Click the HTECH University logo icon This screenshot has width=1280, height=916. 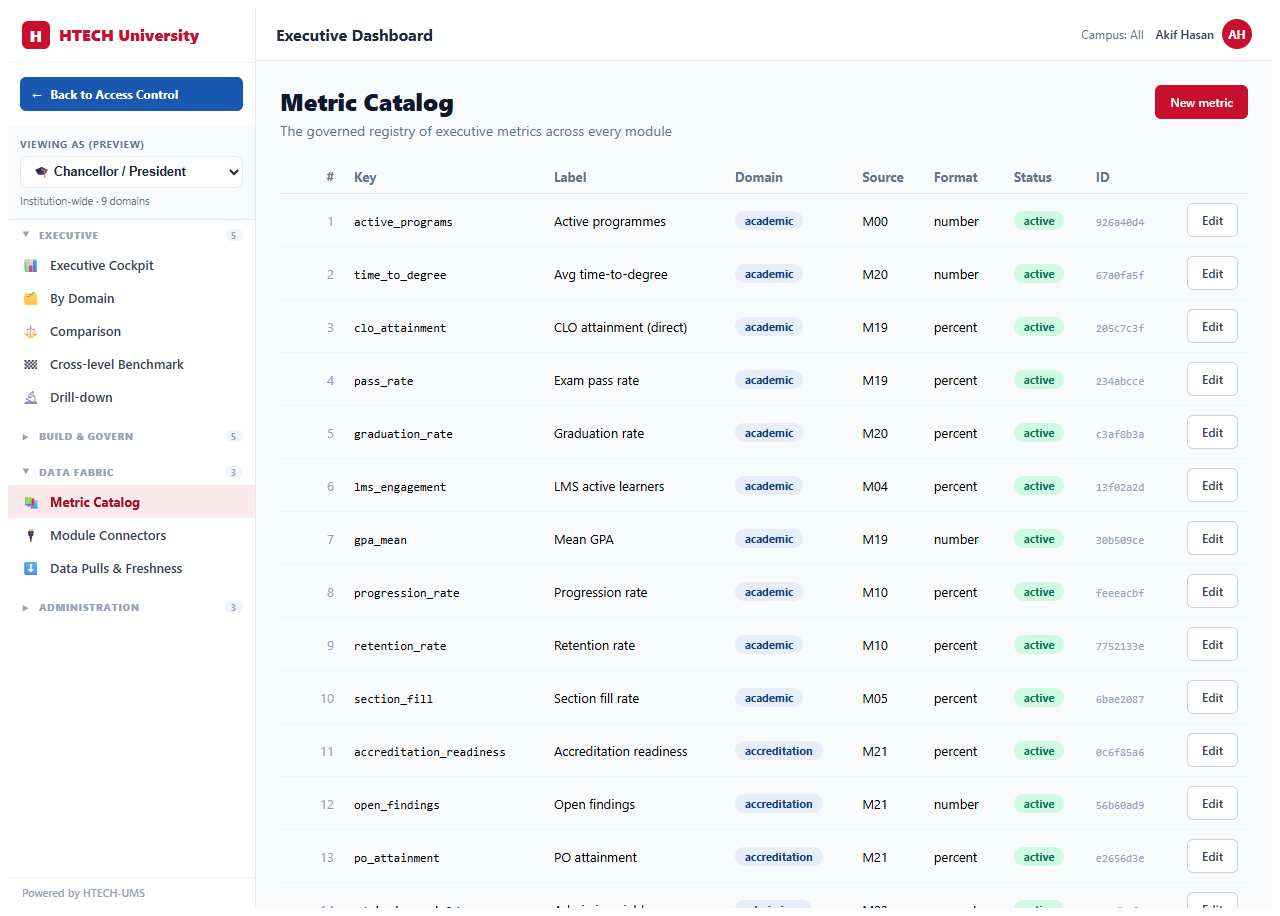tap(36, 36)
